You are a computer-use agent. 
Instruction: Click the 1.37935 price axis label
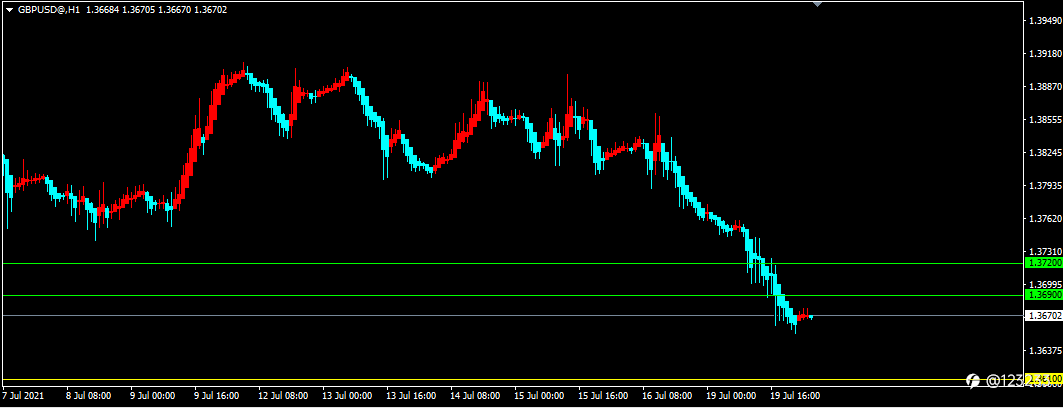click(x=1045, y=186)
